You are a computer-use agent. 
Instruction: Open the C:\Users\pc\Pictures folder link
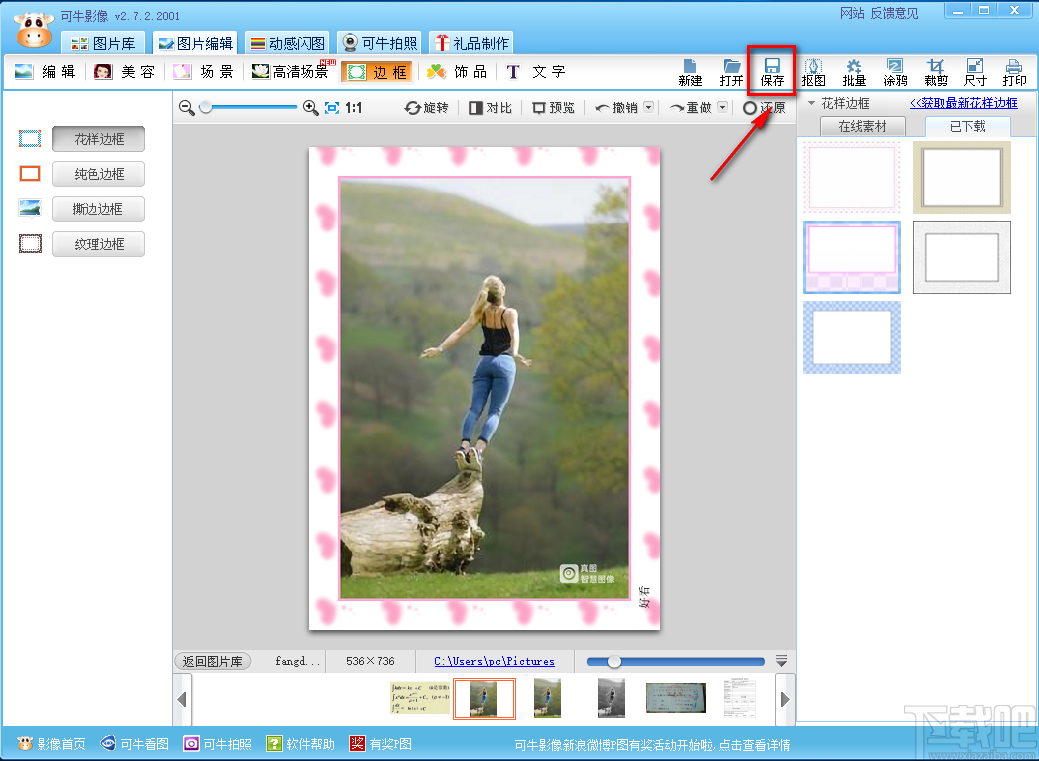click(x=494, y=662)
